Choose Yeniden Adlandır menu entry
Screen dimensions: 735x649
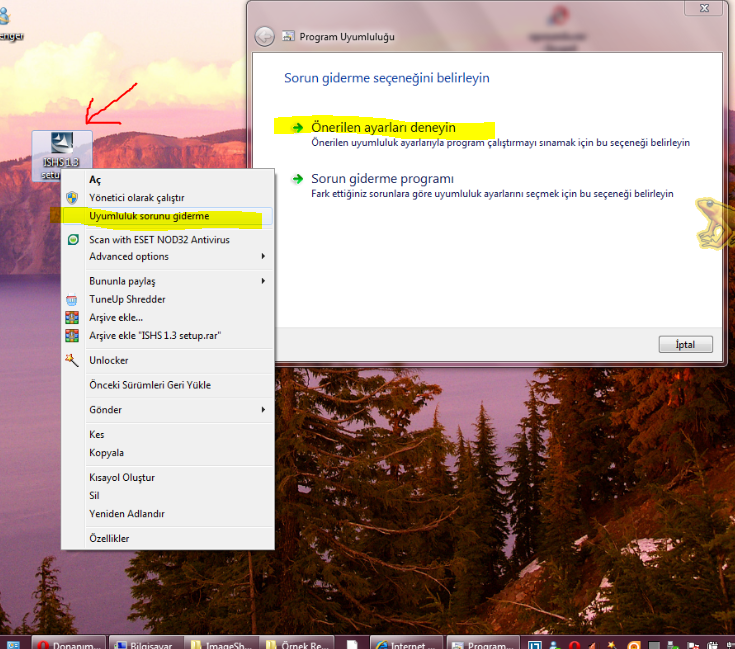127,514
